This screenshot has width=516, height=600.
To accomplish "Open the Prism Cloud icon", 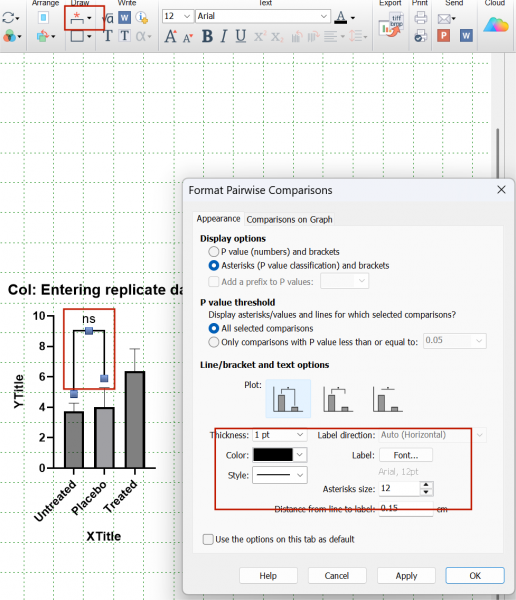I will pos(496,25).
